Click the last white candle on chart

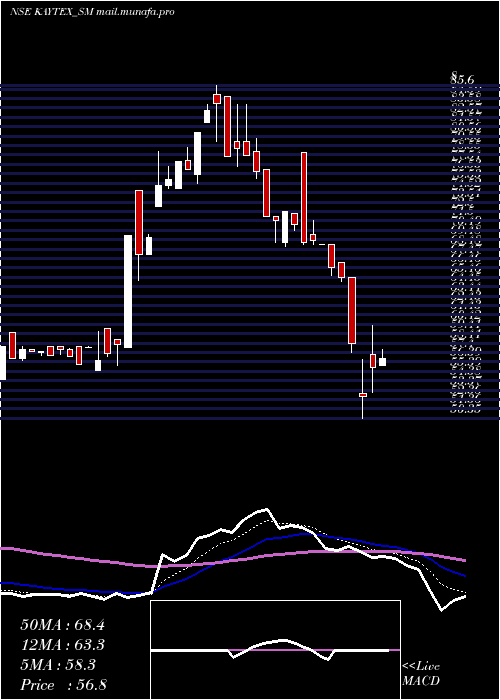(x=383, y=362)
